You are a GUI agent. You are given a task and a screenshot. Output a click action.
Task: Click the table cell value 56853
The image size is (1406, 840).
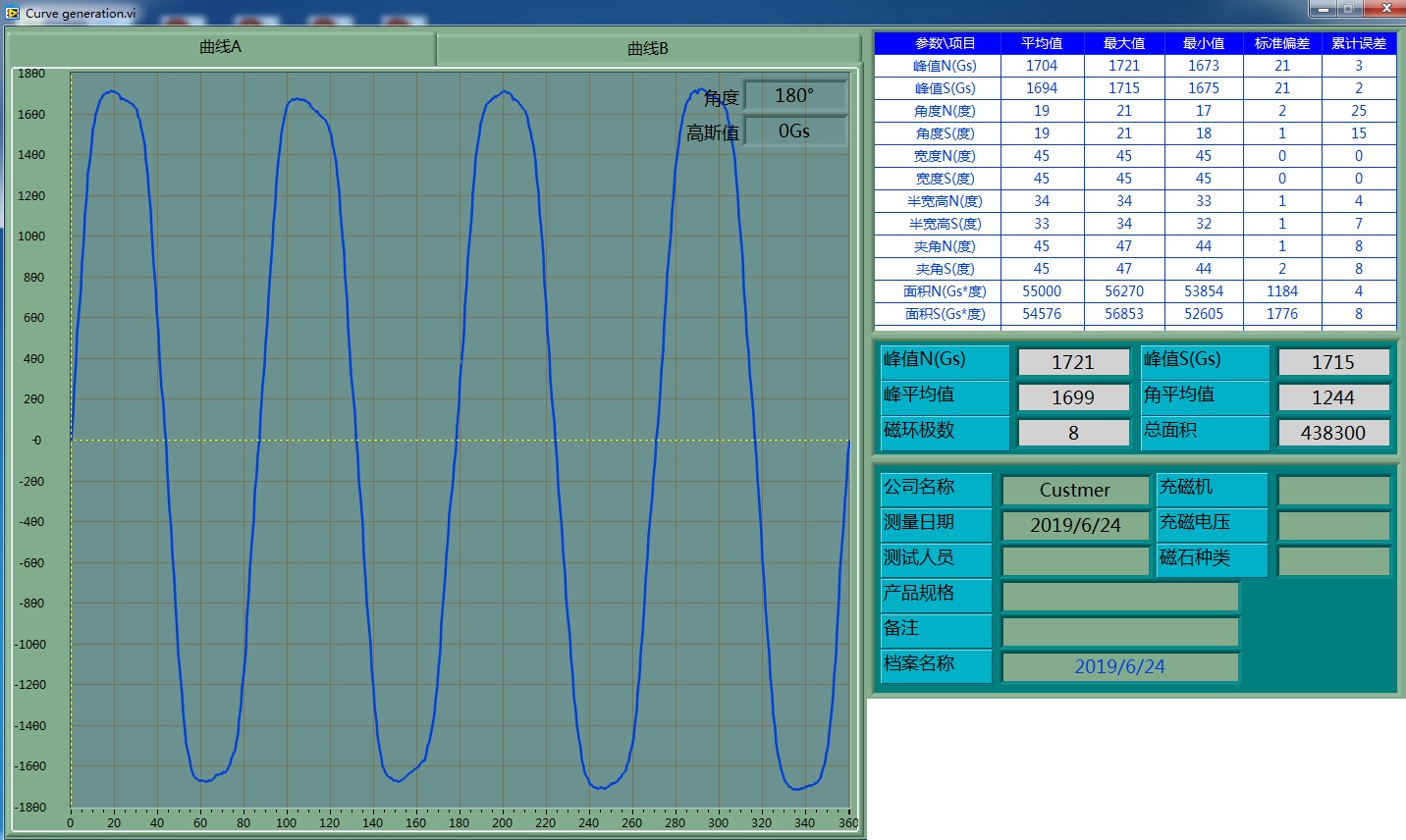coord(1123,314)
